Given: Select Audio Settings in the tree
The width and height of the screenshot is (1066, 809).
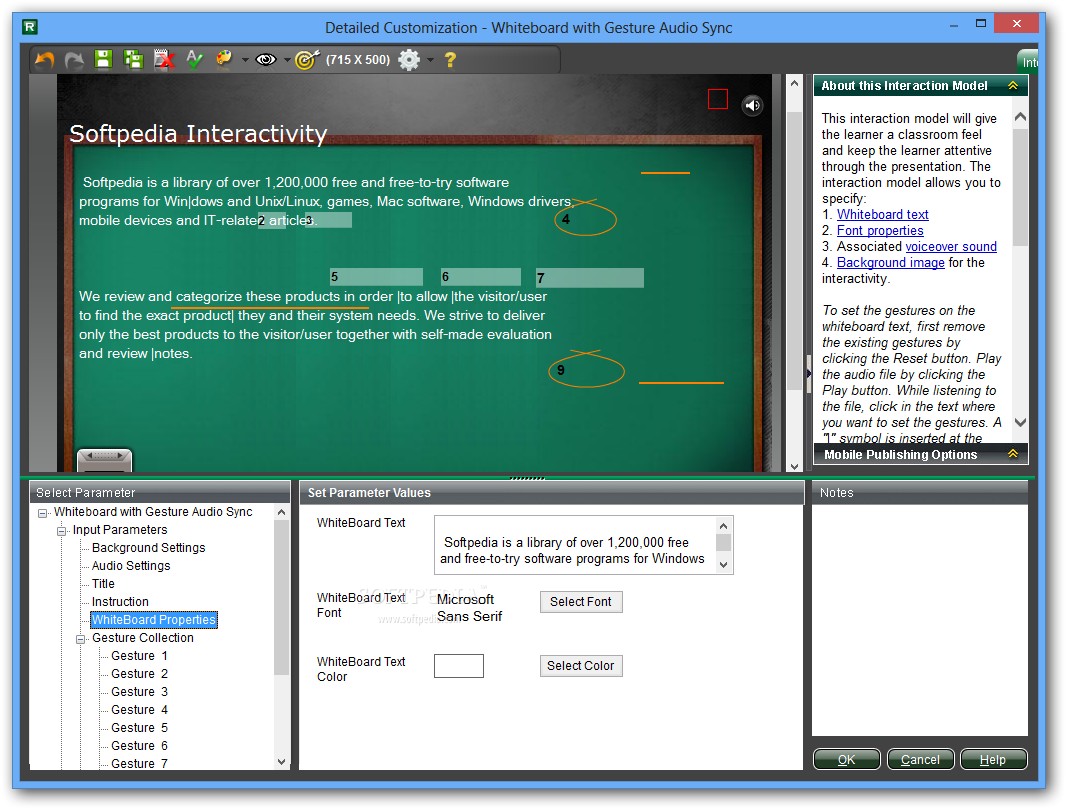Looking at the screenshot, I should tap(131, 566).
